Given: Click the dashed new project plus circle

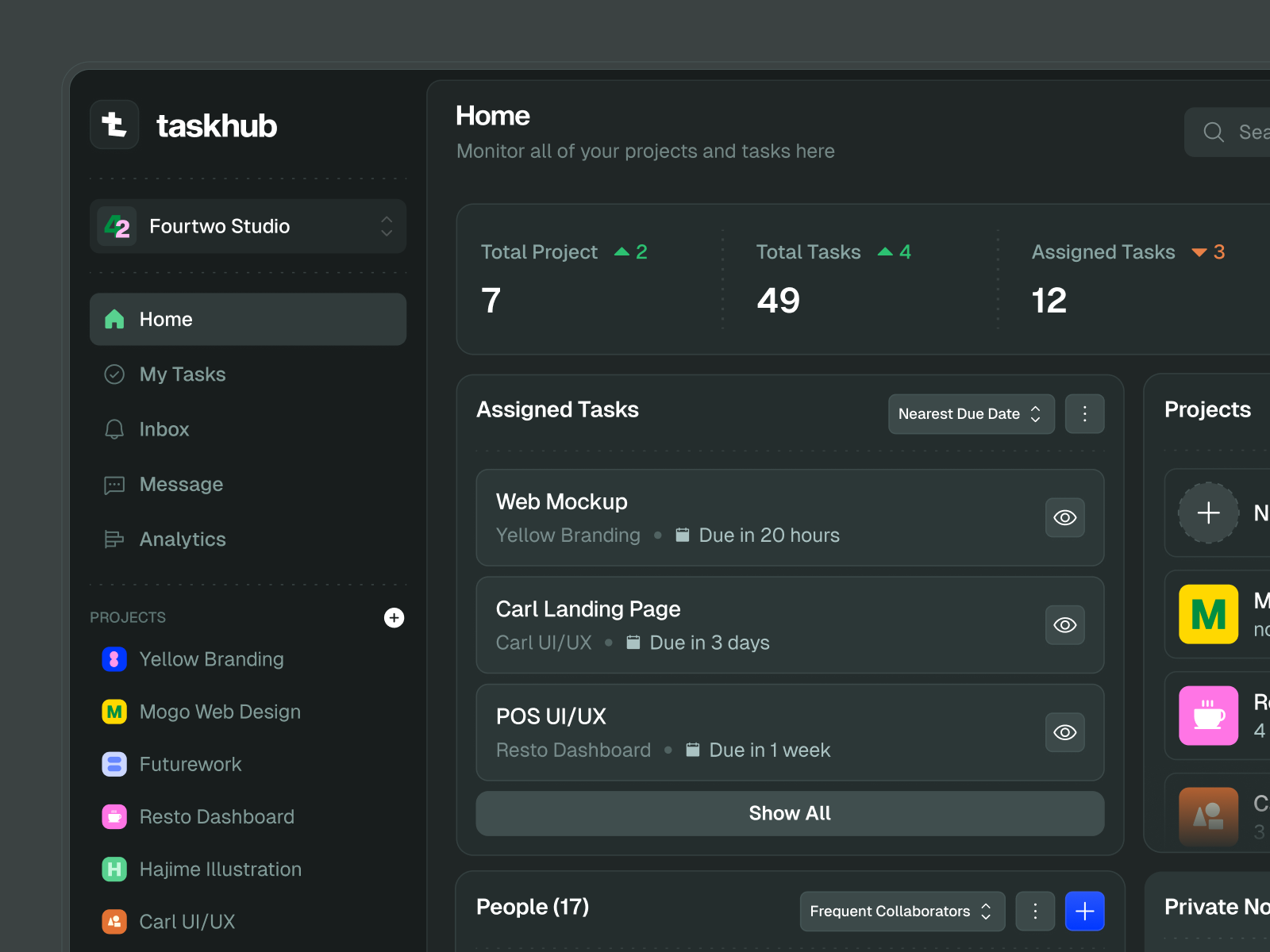Looking at the screenshot, I should pos(1208,513).
